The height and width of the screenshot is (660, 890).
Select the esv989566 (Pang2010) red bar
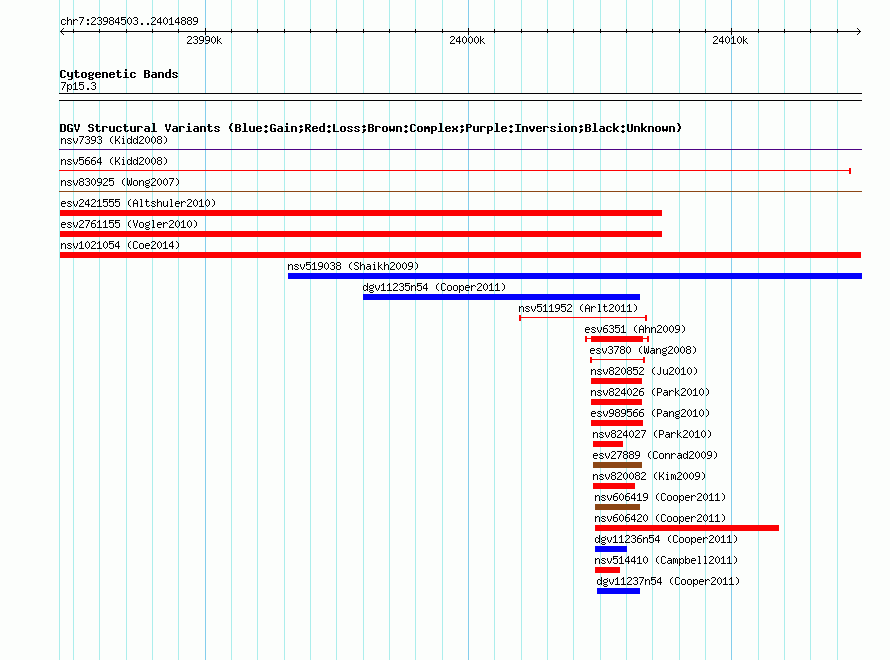point(617,423)
